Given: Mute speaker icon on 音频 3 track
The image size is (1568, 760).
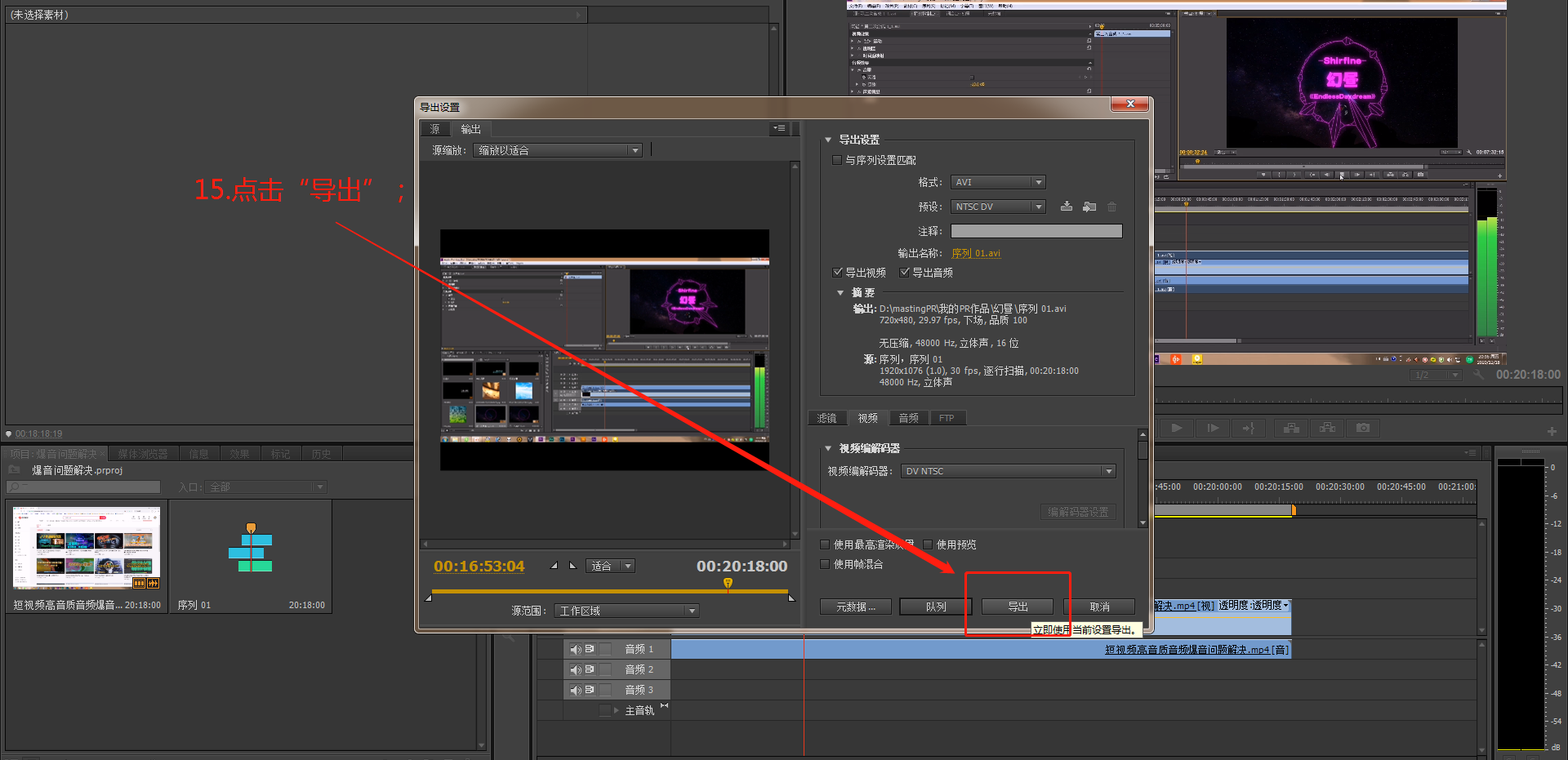Looking at the screenshot, I should [x=575, y=691].
